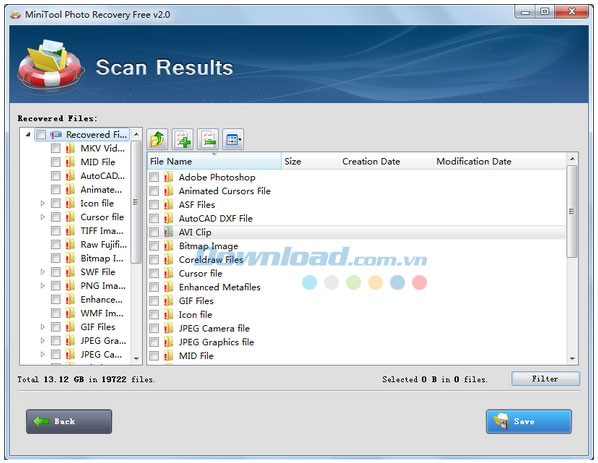Screen dimensions: 598x463
Task: Sort by the File Name column header
Action: [x=214, y=161]
